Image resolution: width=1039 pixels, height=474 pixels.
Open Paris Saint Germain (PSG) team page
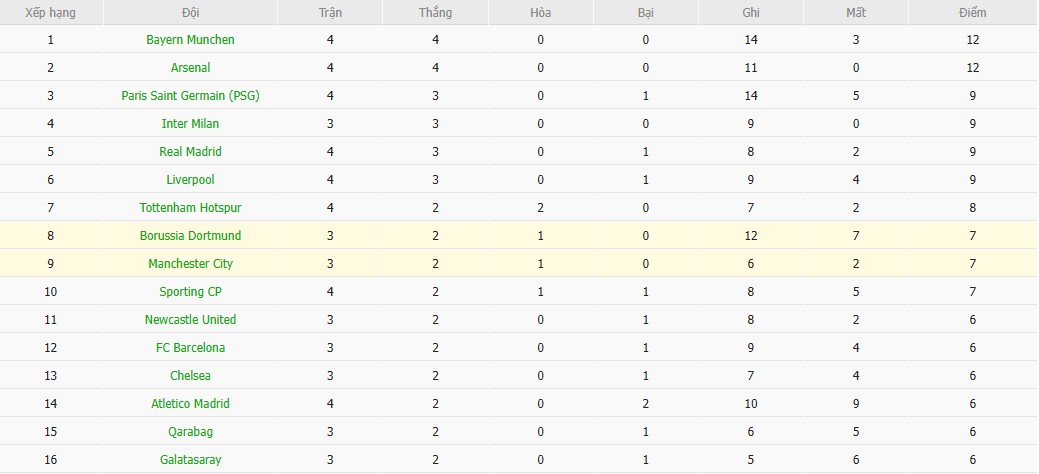[190, 96]
